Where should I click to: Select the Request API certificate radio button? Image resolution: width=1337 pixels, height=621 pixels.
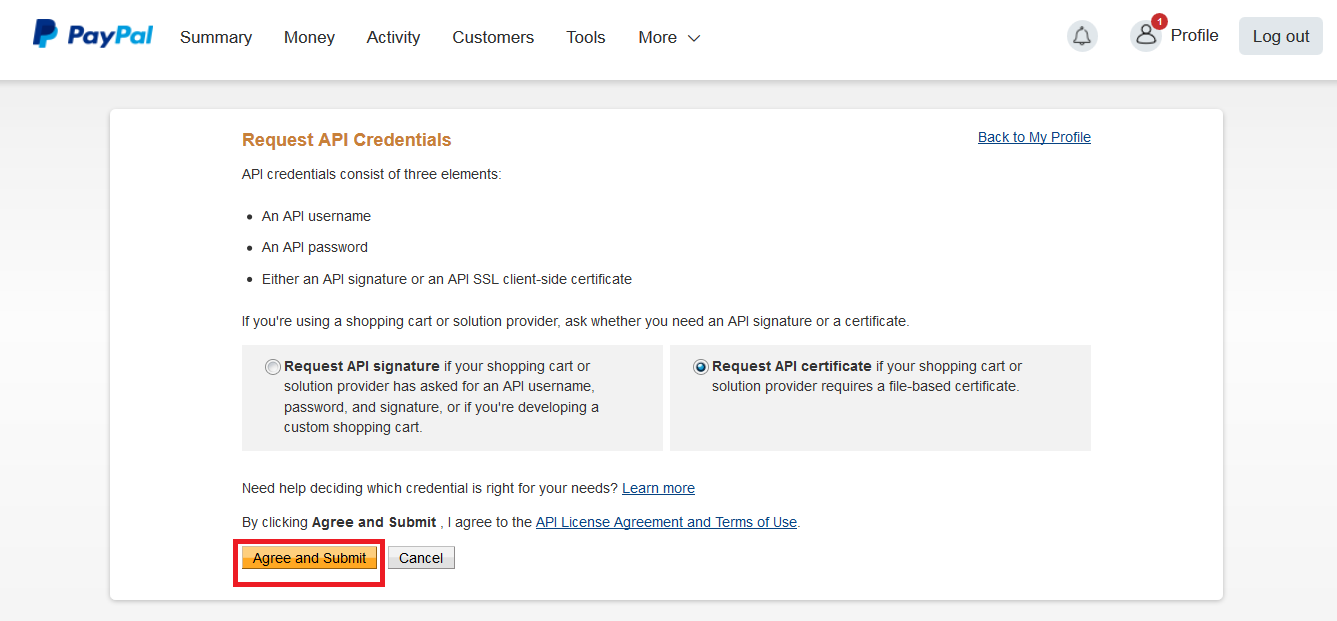pyautogui.click(x=701, y=367)
